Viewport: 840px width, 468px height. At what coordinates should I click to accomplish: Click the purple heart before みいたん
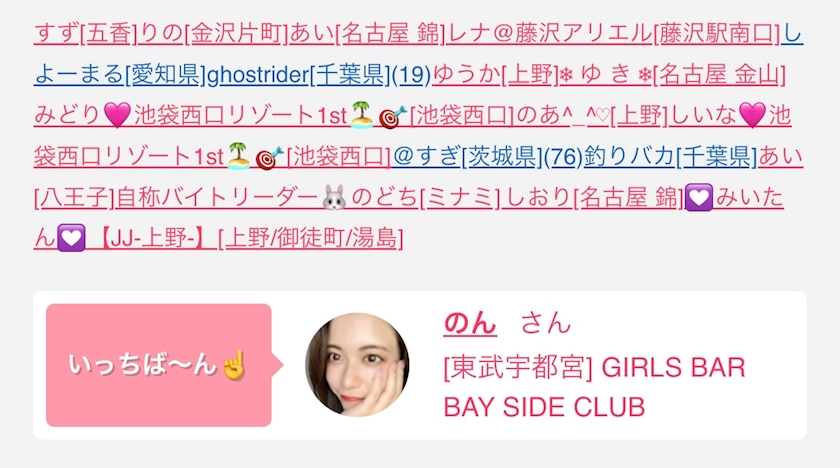(x=699, y=197)
